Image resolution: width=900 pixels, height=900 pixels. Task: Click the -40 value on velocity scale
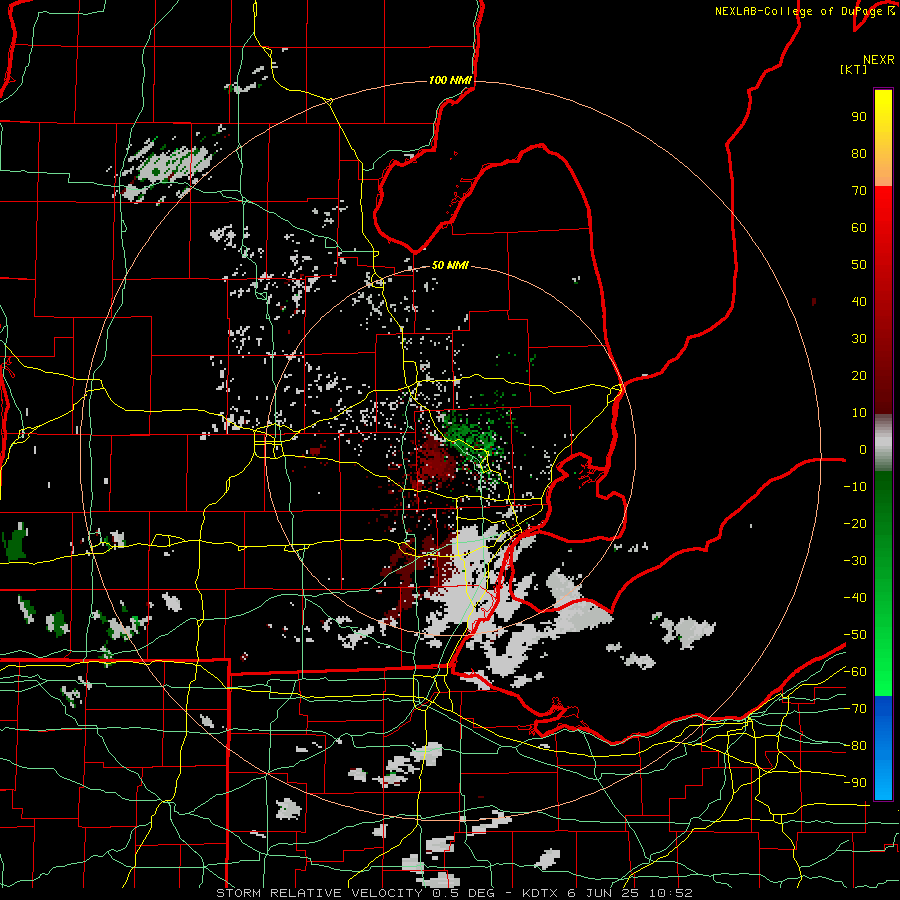pos(855,598)
